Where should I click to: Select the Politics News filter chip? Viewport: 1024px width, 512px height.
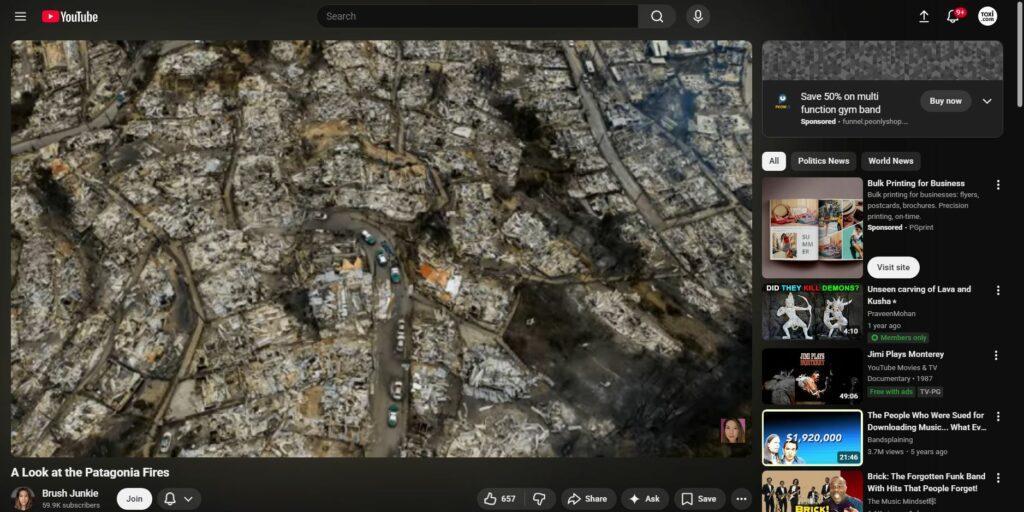[823, 161]
